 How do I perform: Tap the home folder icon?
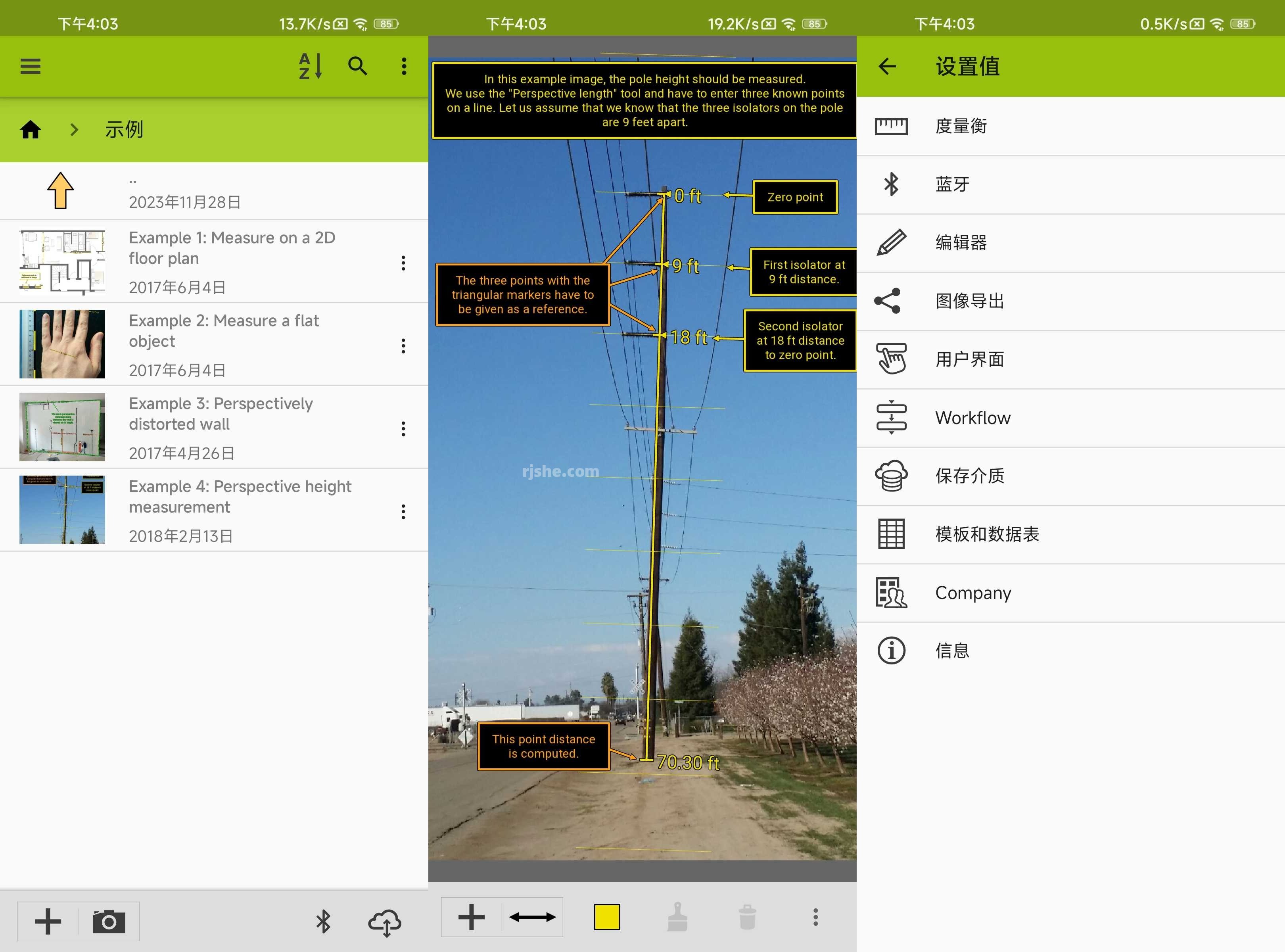31,130
